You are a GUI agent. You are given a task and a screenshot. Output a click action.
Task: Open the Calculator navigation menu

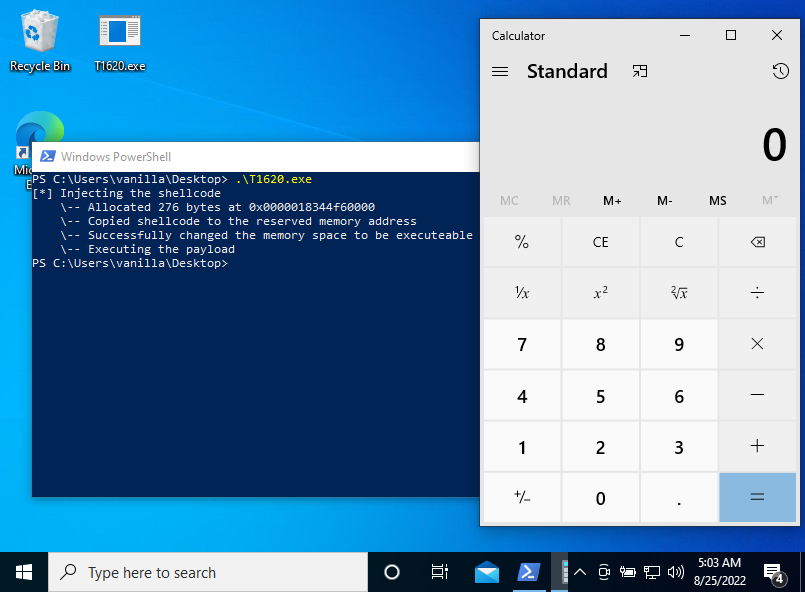pyautogui.click(x=499, y=71)
